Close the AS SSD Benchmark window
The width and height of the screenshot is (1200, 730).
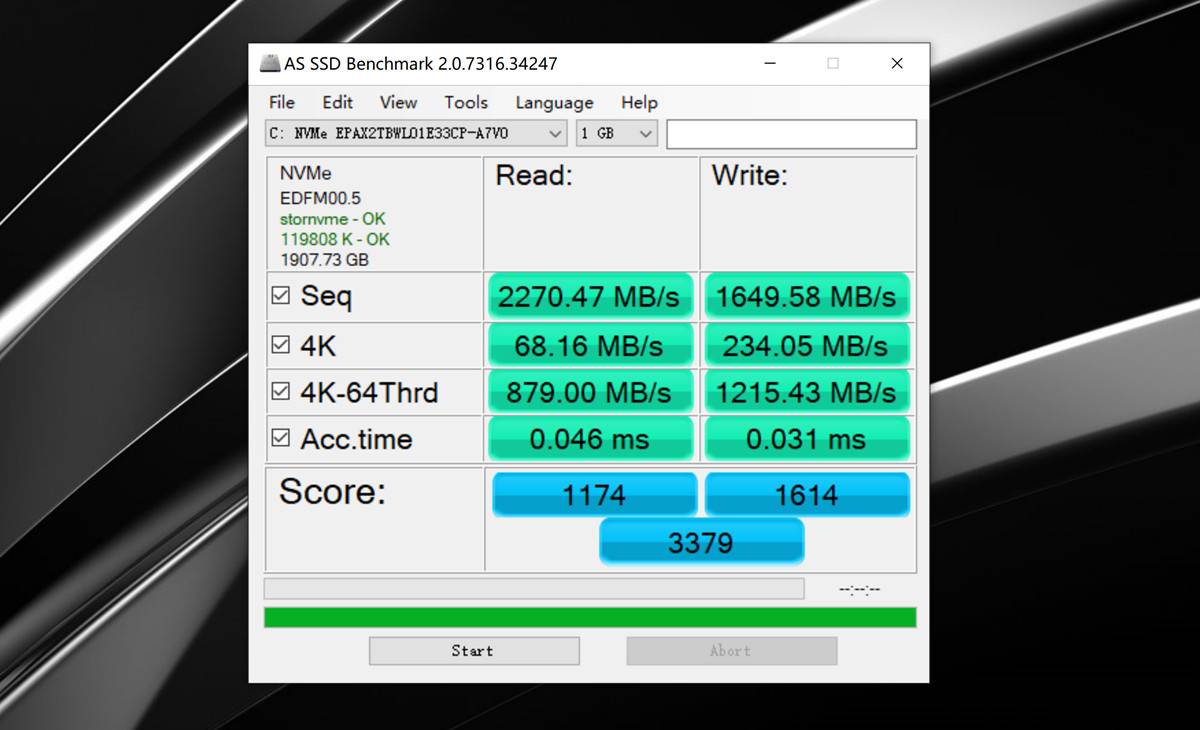pyautogui.click(x=897, y=64)
